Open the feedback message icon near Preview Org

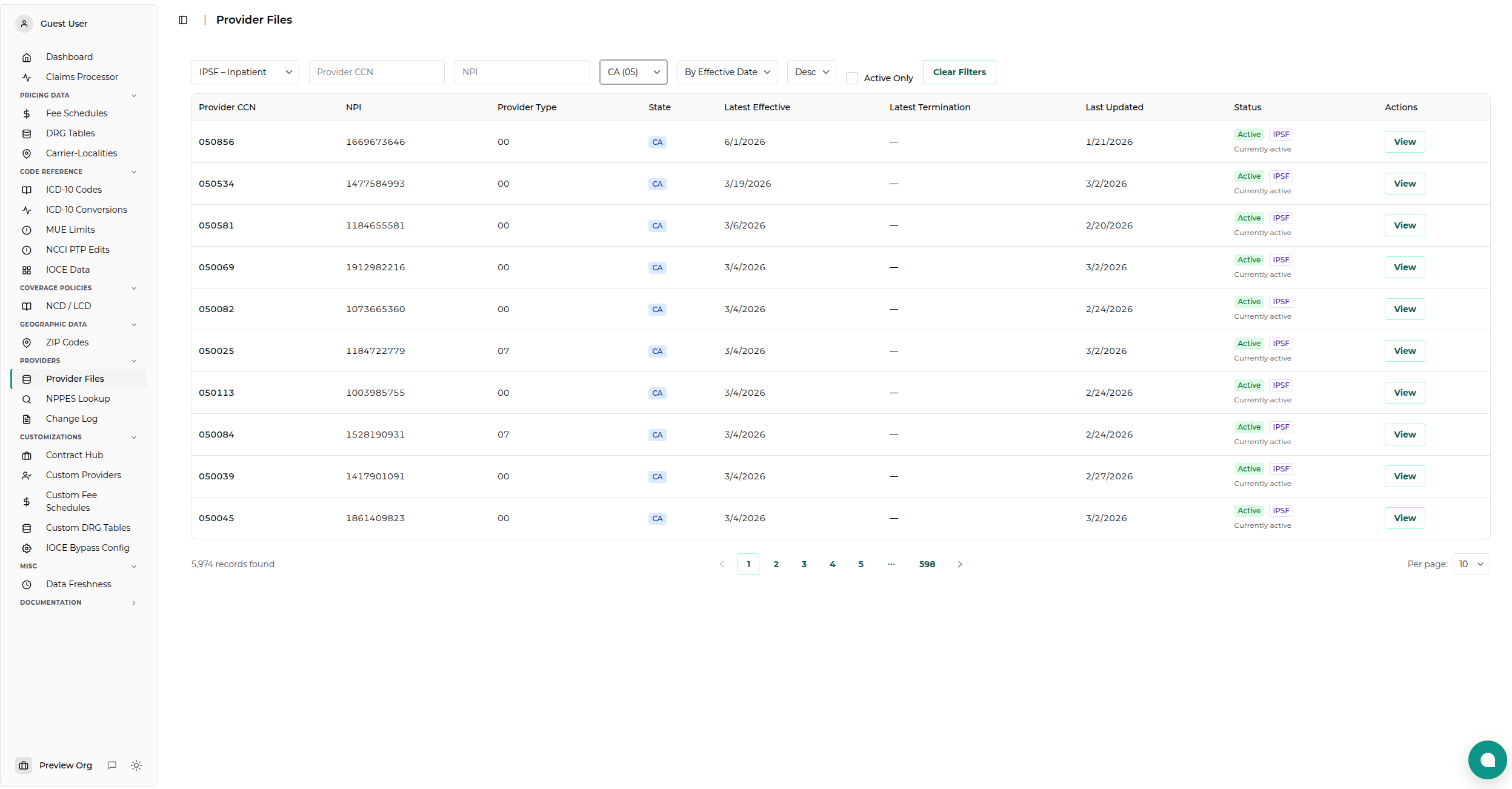tap(112, 765)
